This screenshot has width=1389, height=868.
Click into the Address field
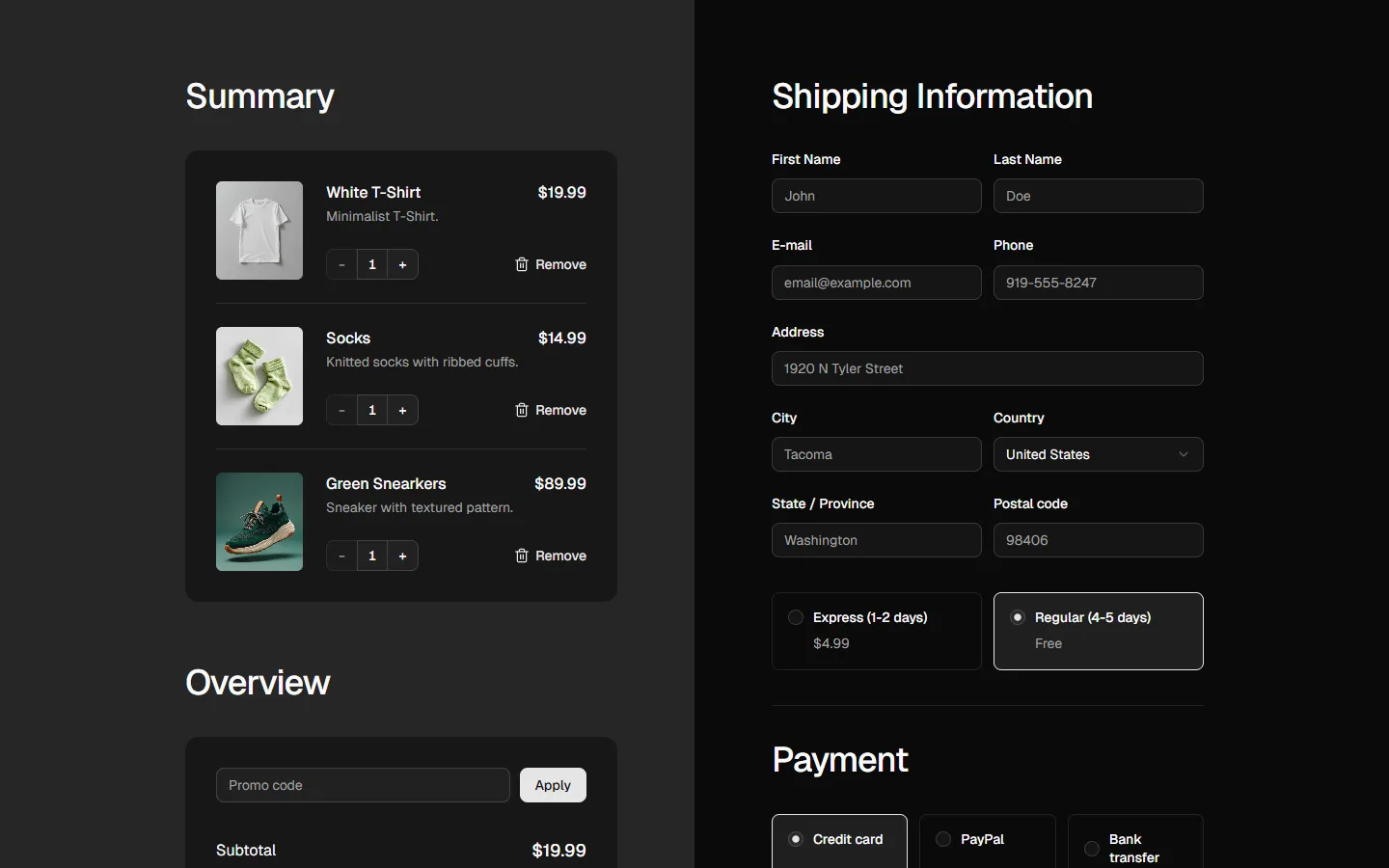[x=987, y=368]
